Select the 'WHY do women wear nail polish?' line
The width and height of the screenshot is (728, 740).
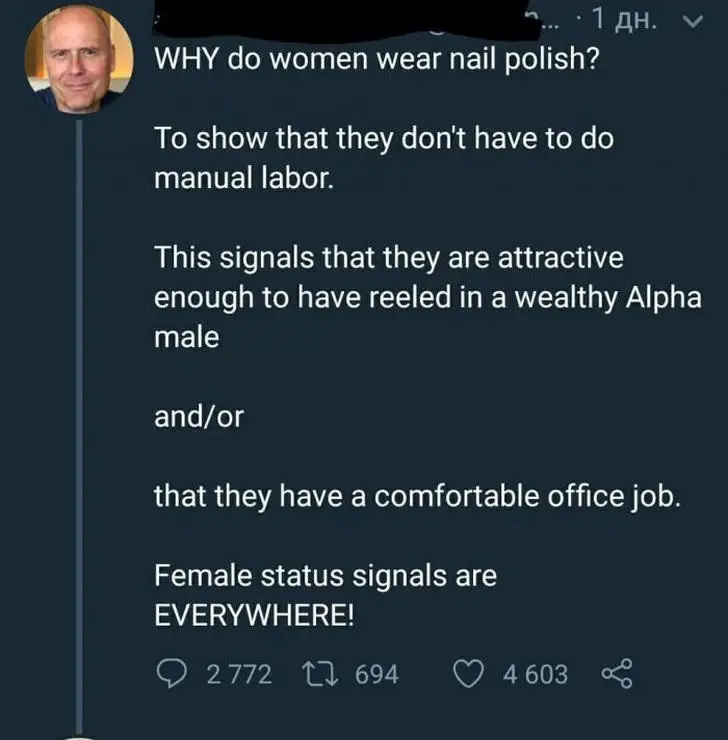pyautogui.click(x=377, y=59)
